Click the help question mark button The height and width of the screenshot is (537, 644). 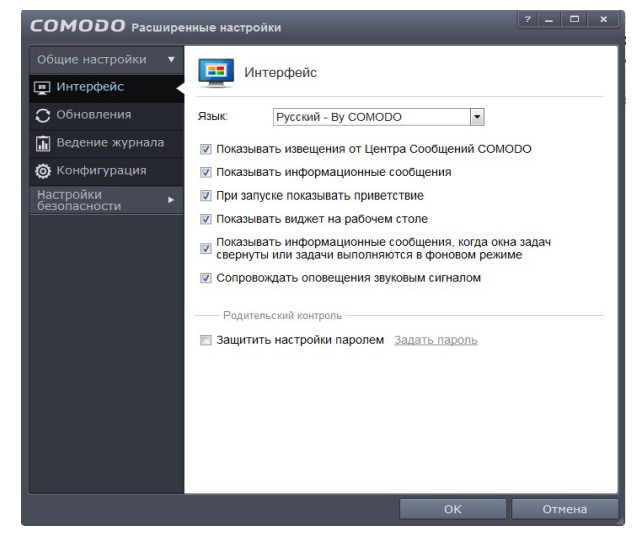tap(528, 19)
